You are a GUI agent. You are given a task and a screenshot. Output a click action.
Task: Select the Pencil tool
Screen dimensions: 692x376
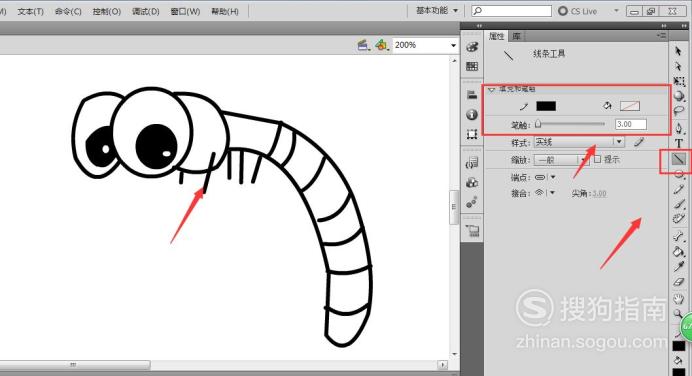679,189
